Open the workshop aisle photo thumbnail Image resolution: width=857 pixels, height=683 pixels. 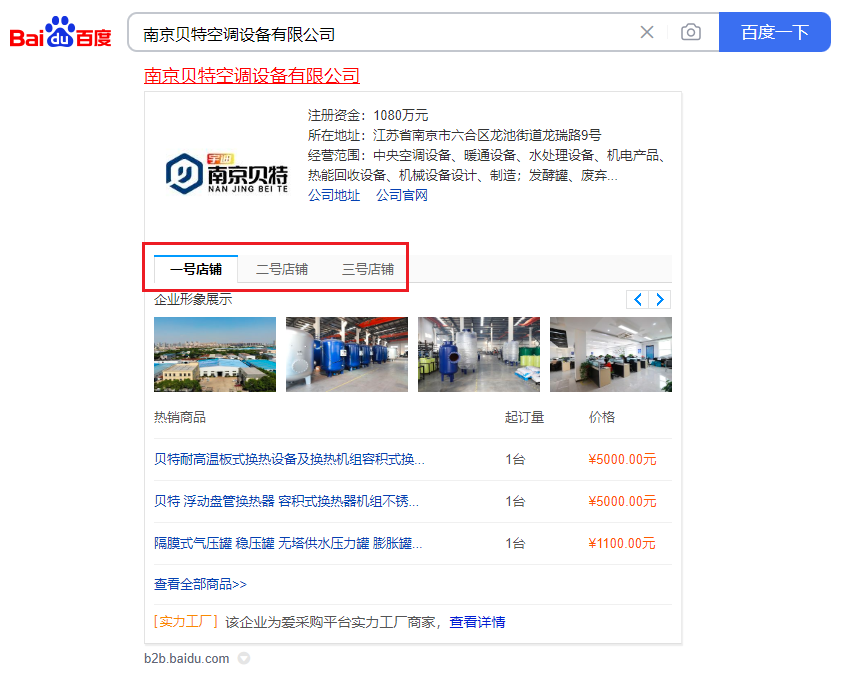point(479,354)
